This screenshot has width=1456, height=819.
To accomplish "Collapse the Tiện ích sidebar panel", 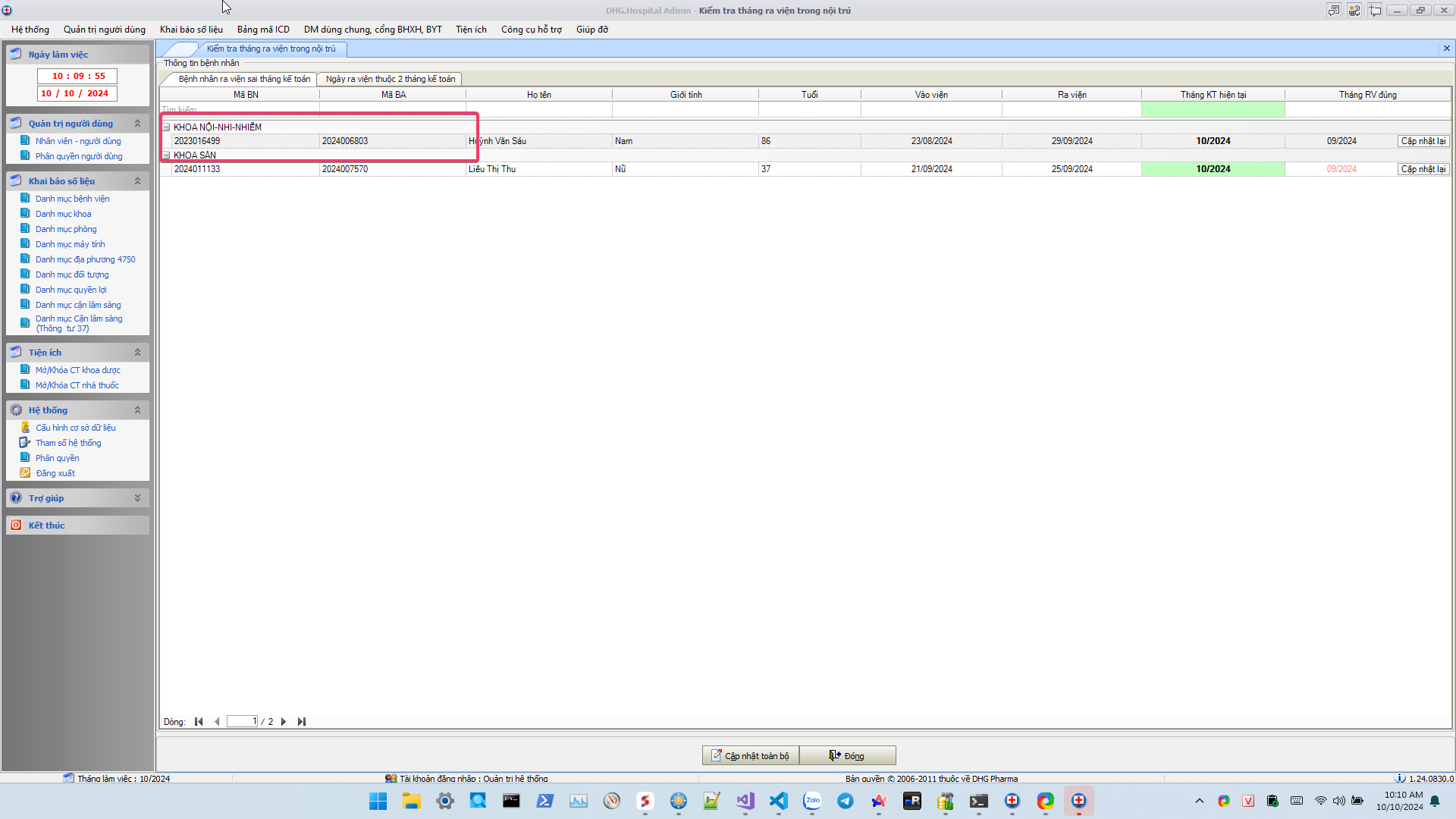I will click(137, 353).
